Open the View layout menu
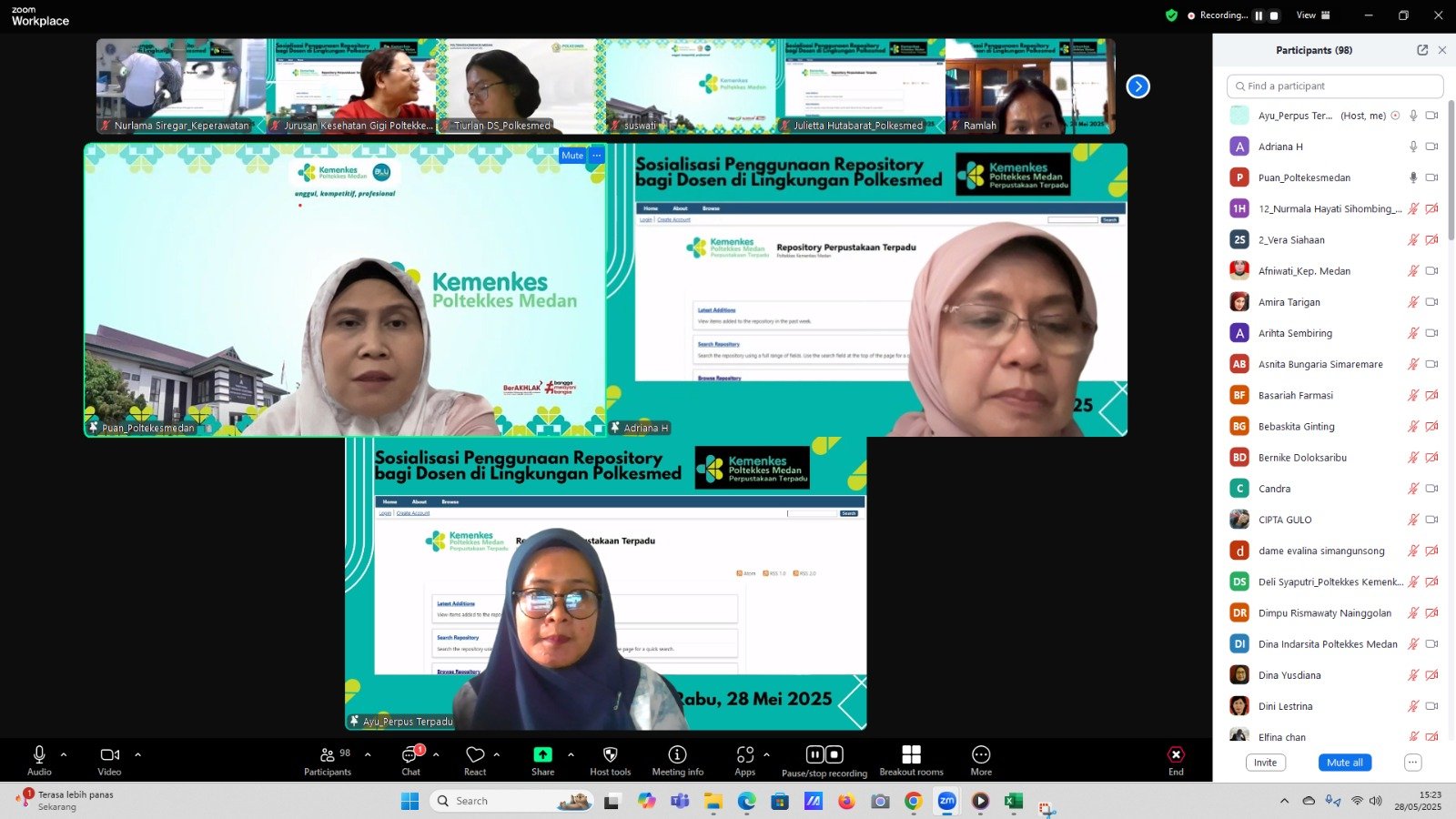 pyautogui.click(x=1313, y=15)
